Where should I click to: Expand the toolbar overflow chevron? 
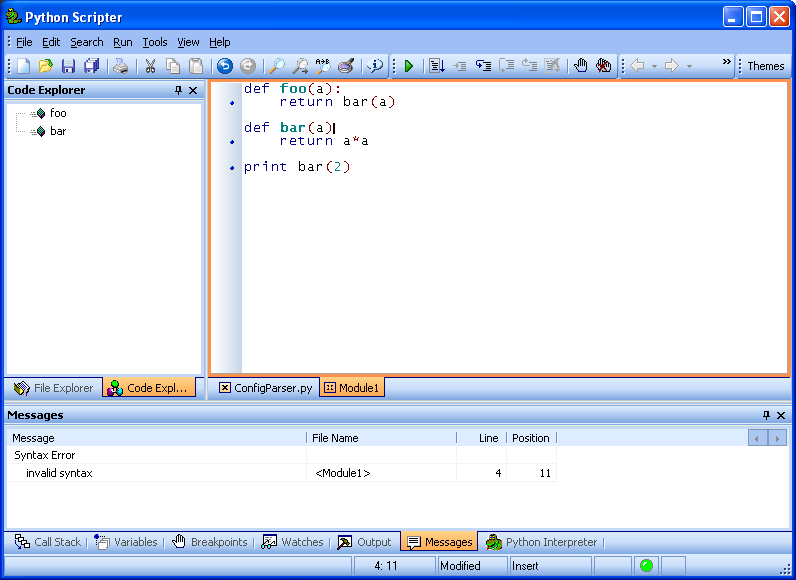point(727,62)
